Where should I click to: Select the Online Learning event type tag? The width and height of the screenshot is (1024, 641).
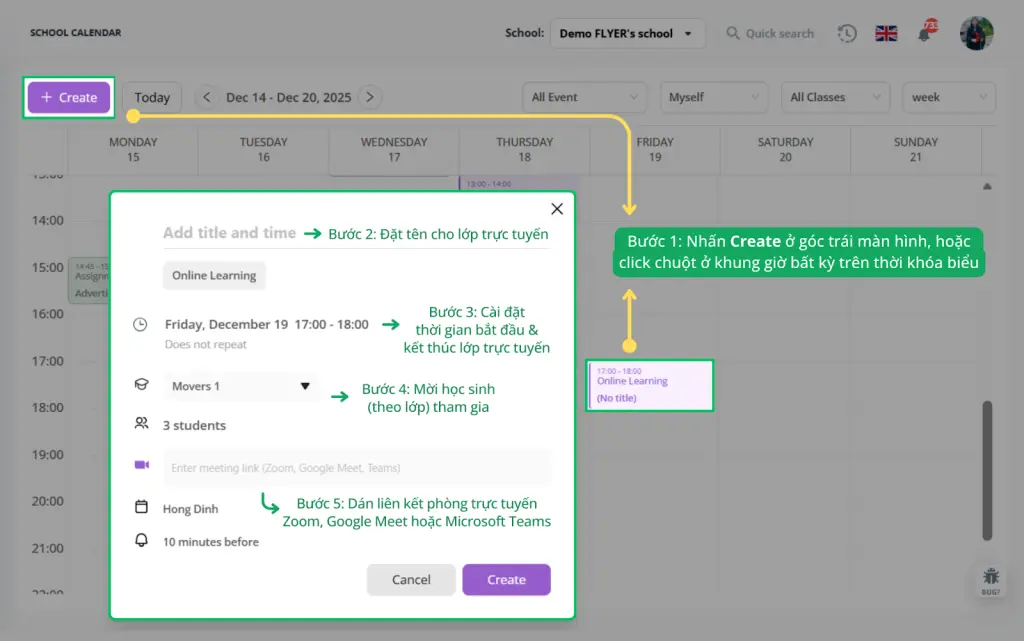click(214, 276)
